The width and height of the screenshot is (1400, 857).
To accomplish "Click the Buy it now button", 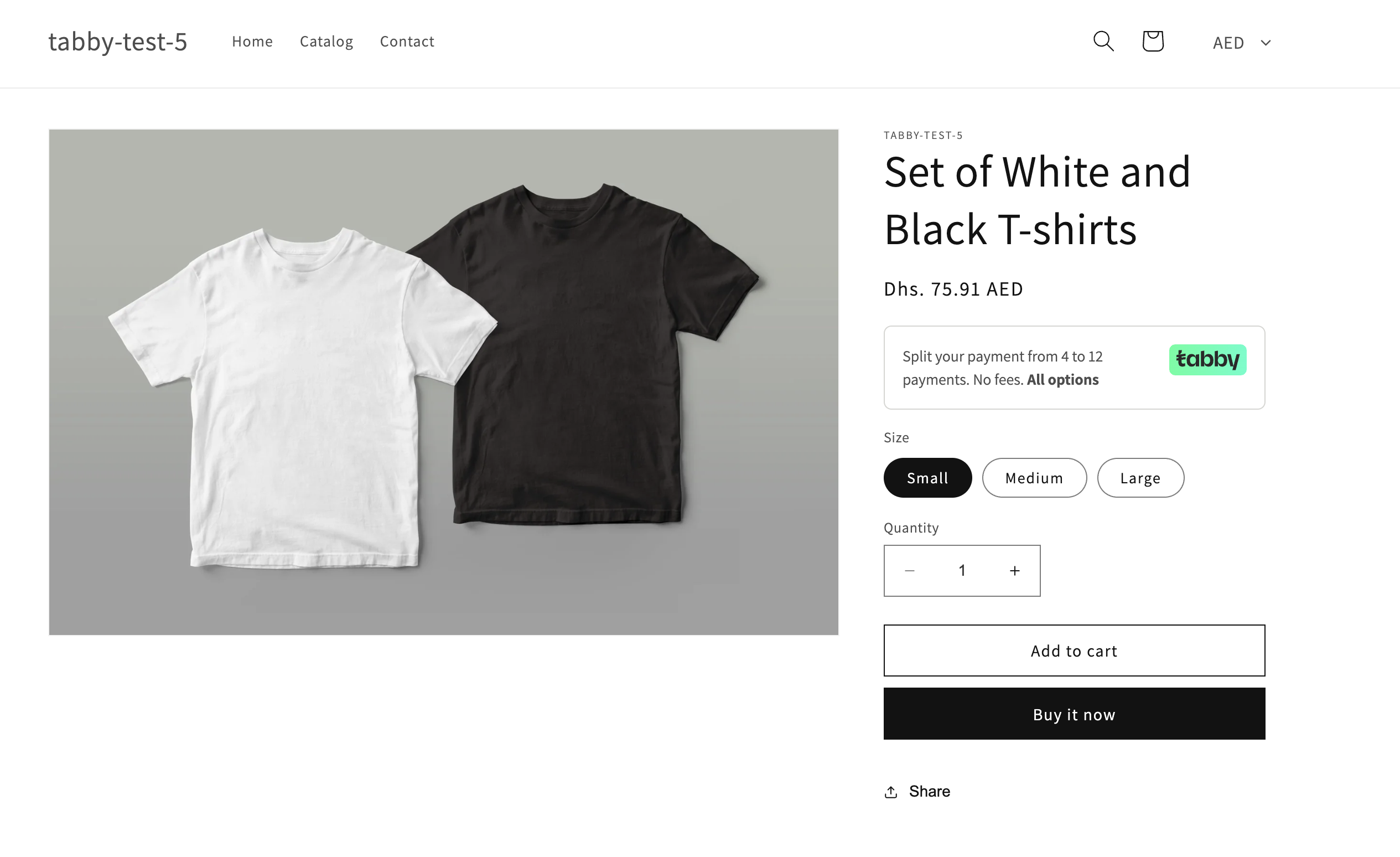I will pyautogui.click(x=1074, y=714).
